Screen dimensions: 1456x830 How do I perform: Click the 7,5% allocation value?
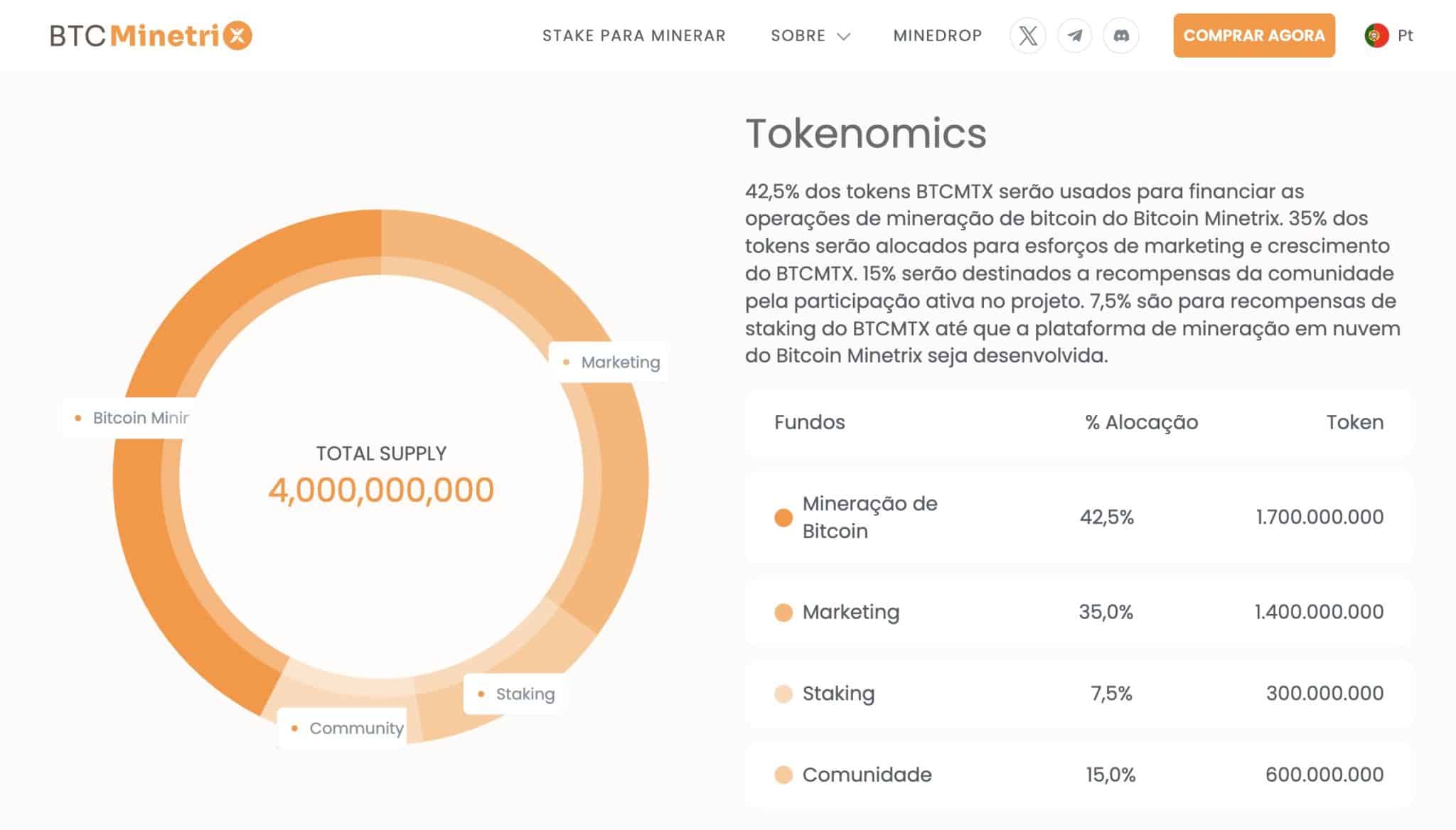pyautogui.click(x=1112, y=694)
